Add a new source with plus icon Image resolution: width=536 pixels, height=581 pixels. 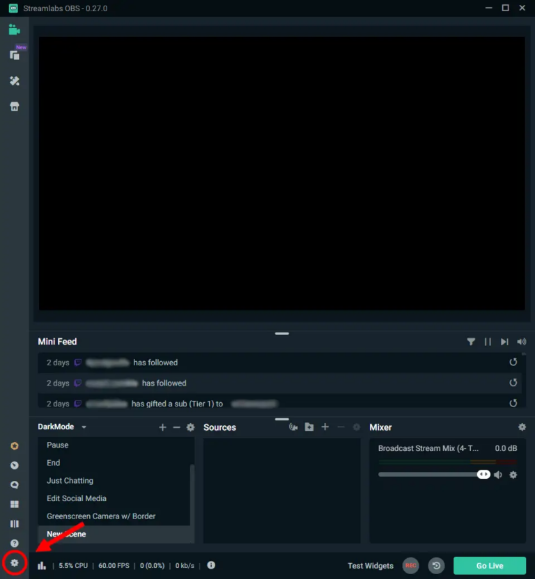click(x=325, y=427)
